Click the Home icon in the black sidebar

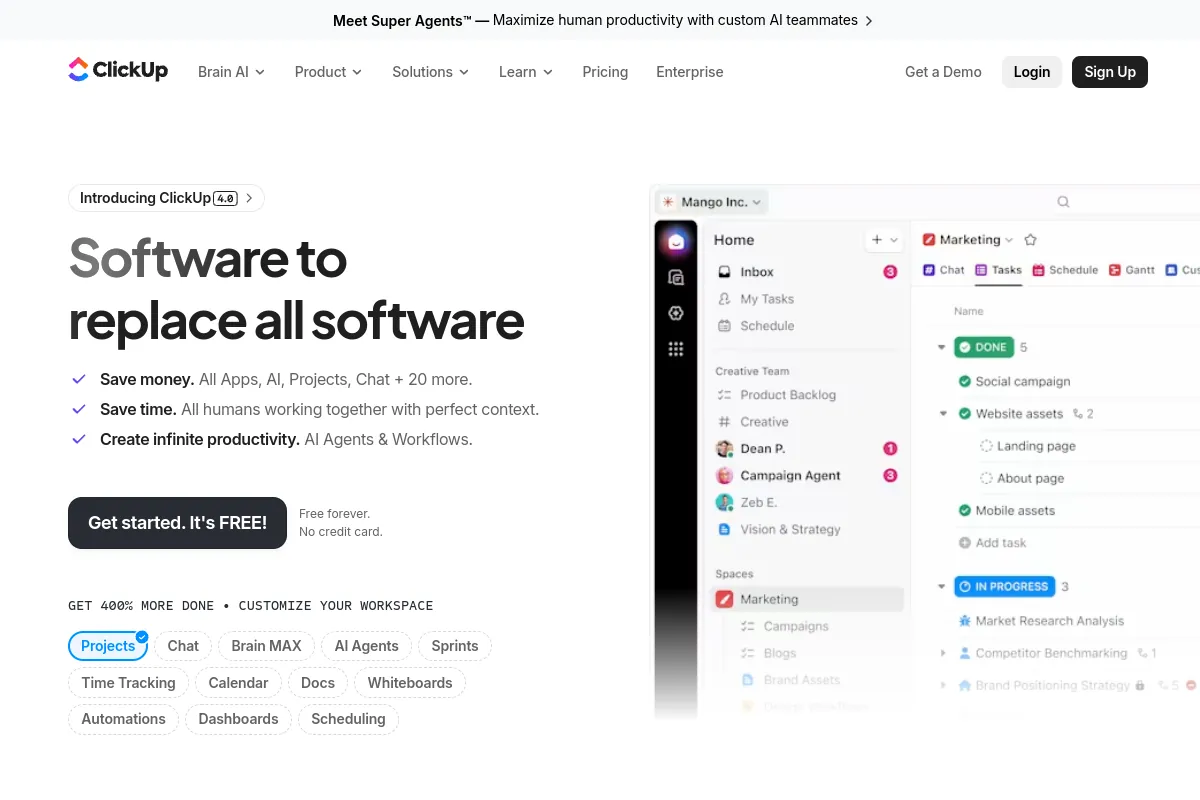(676, 242)
